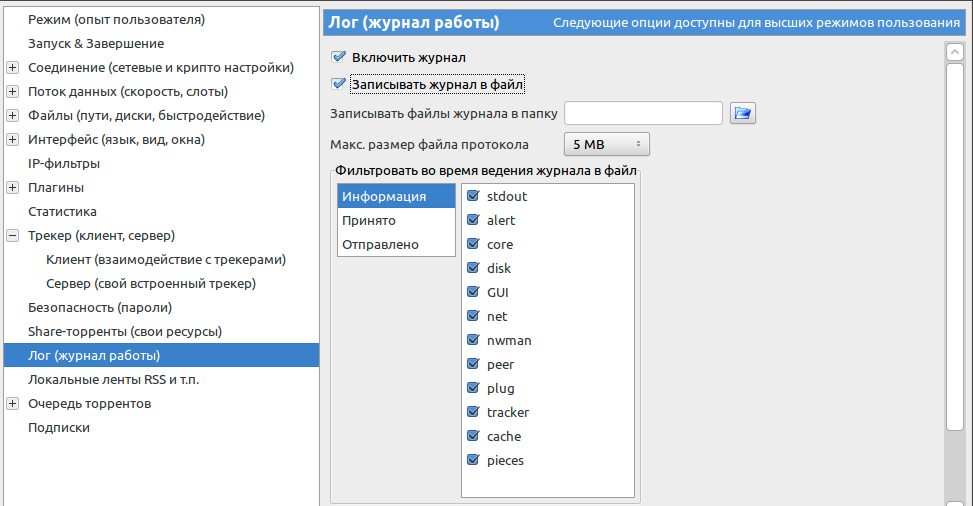The width and height of the screenshot is (973, 506).
Task: Toggle the cache log filter
Action: coord(473,436)
